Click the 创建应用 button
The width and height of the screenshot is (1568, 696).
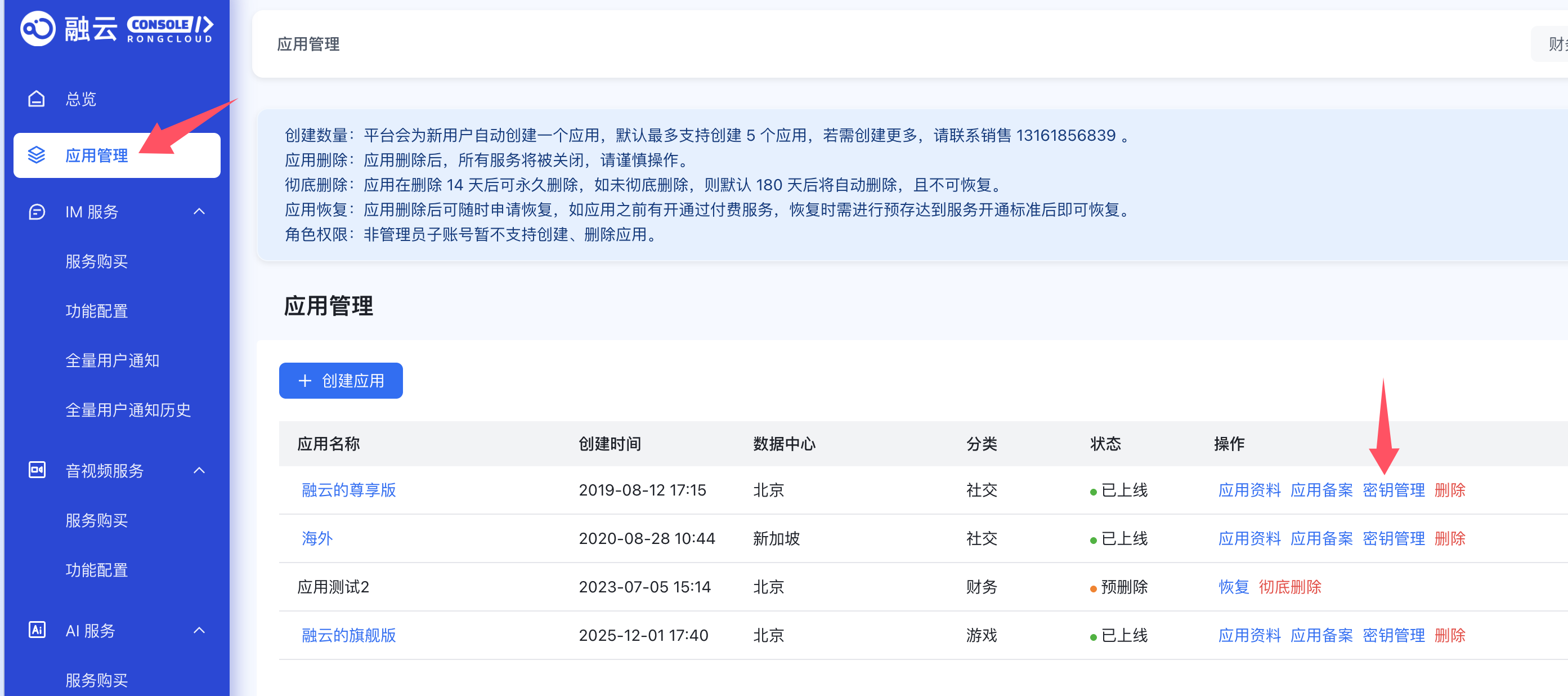[341, 381]
